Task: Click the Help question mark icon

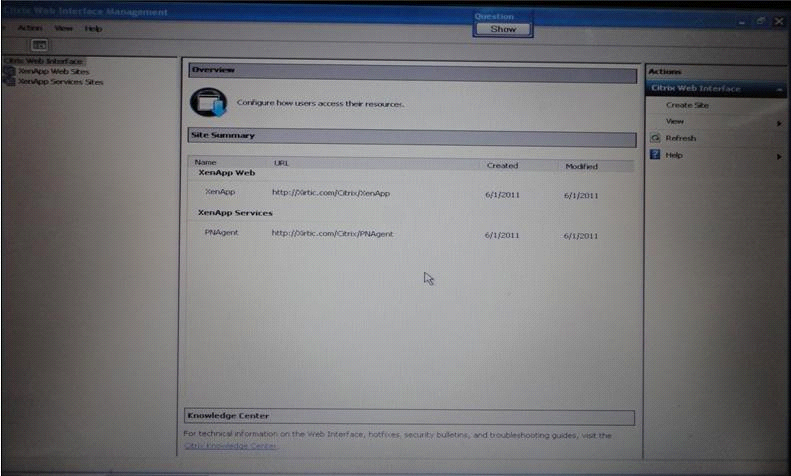Action: tap(655, 154)
